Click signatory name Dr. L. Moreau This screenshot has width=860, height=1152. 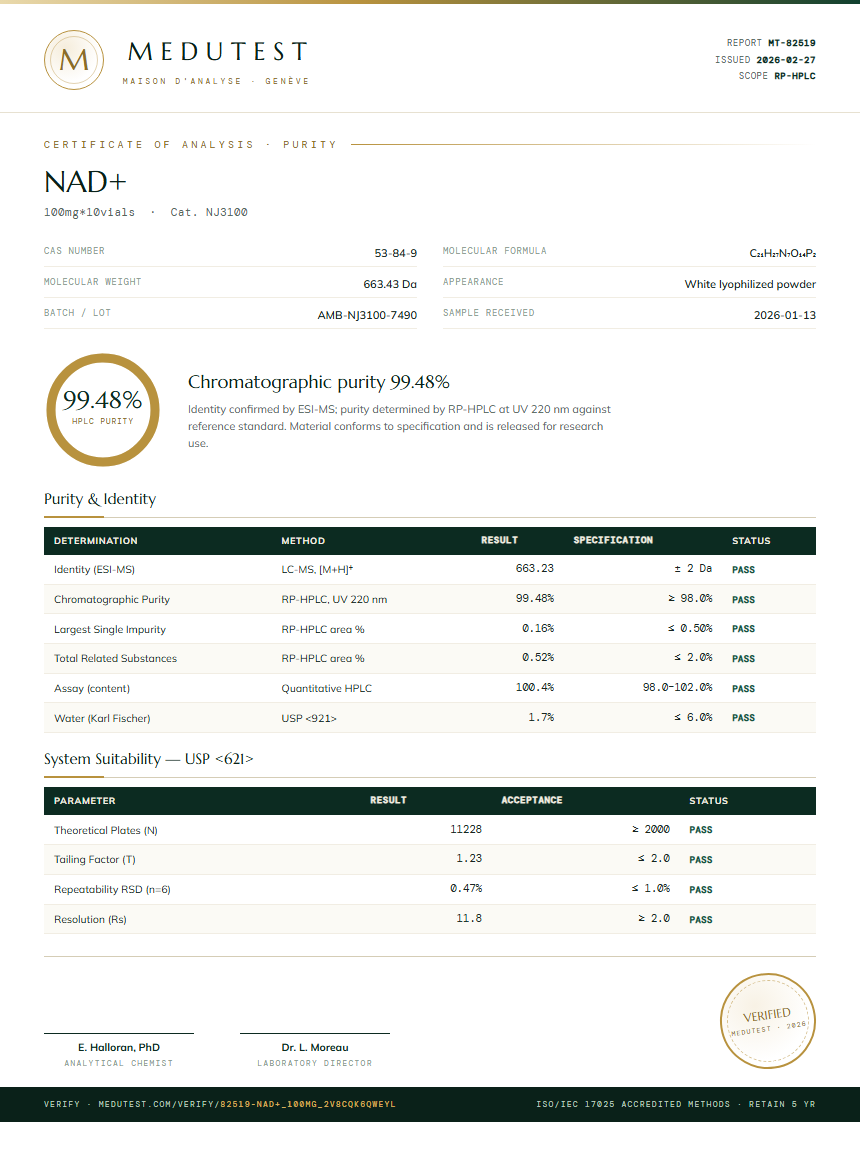(315, 1048)
